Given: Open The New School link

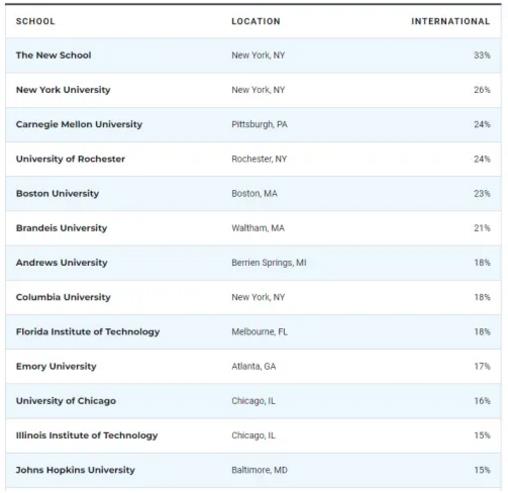Looking at the screenshot, I should [53, 55].
